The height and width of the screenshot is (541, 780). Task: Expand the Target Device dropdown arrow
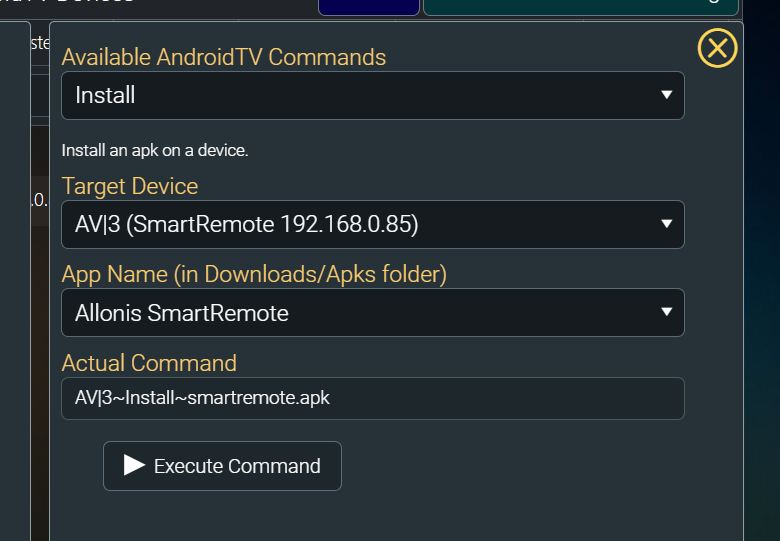pos(667,224)
